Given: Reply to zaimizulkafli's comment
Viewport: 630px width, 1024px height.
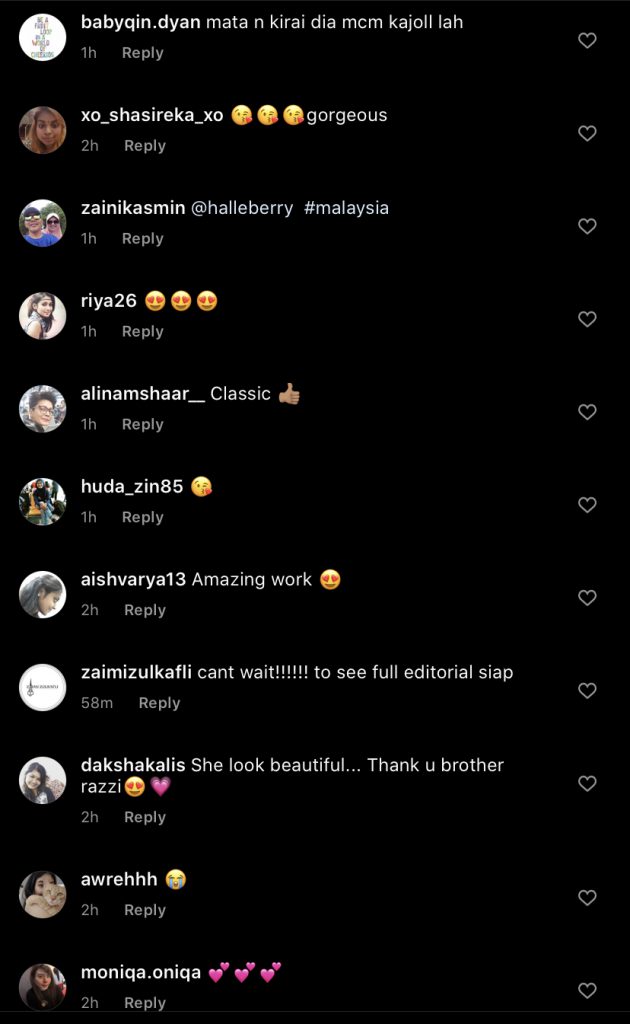Looking at the screenshot, I should 159,703.
